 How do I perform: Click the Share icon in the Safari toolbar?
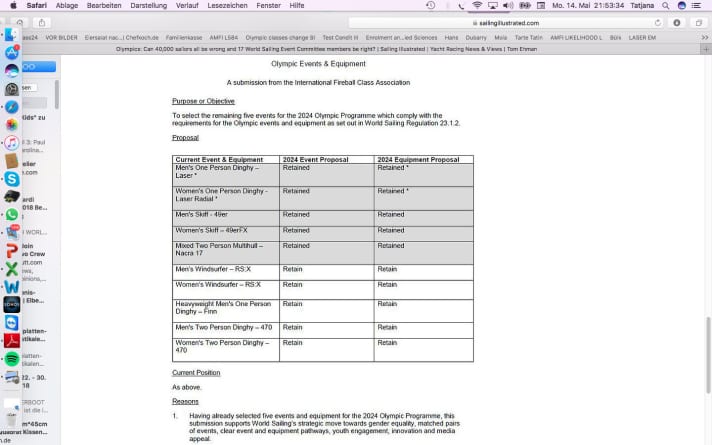tap(677, 22)
